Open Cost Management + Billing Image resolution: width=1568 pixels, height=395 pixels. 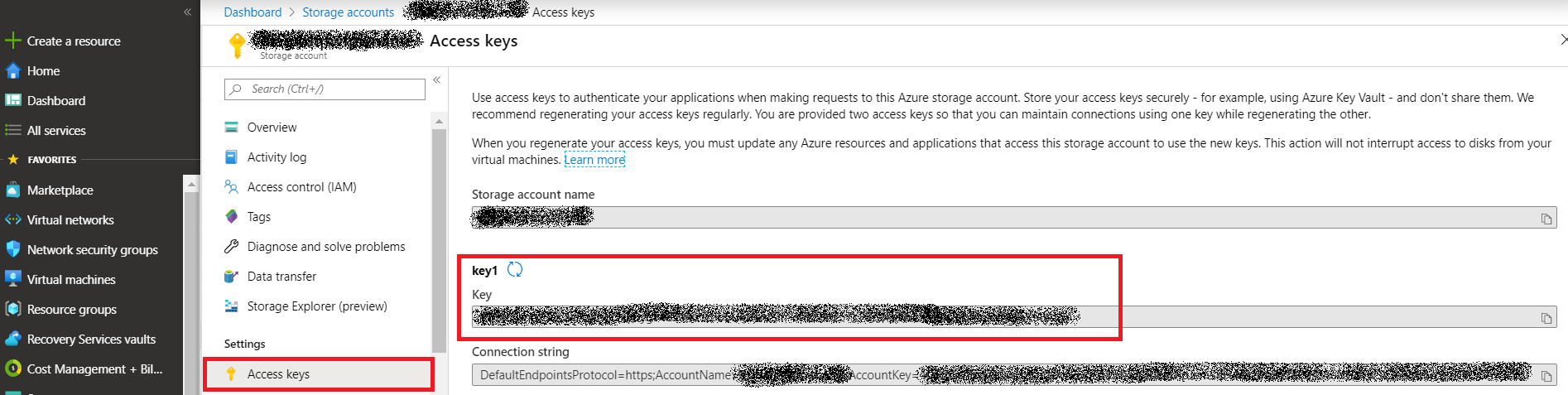tap(94, 369)
